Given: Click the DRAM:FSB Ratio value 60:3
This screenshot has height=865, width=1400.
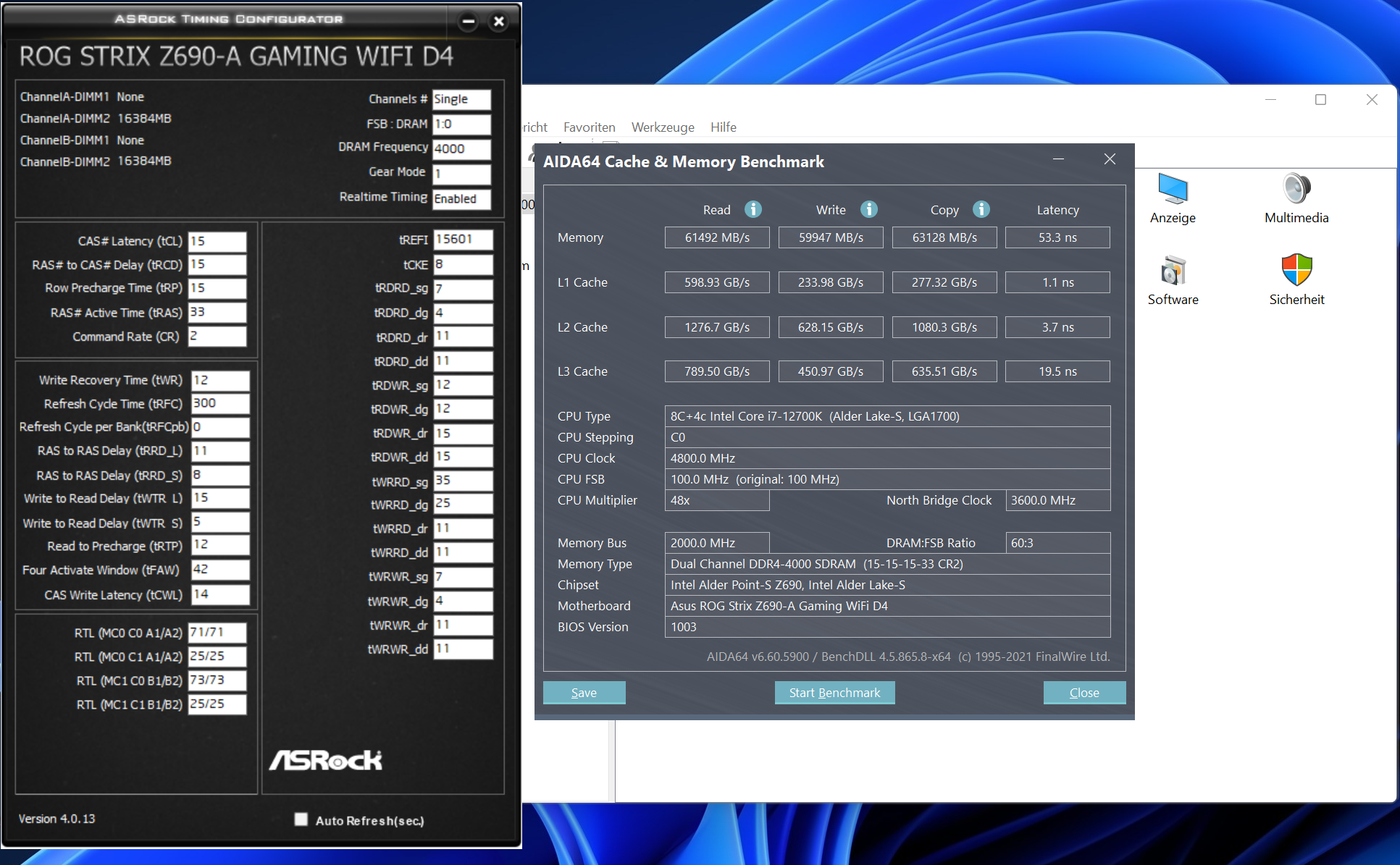Looking at the screenshot, I should pos(1057,543).
